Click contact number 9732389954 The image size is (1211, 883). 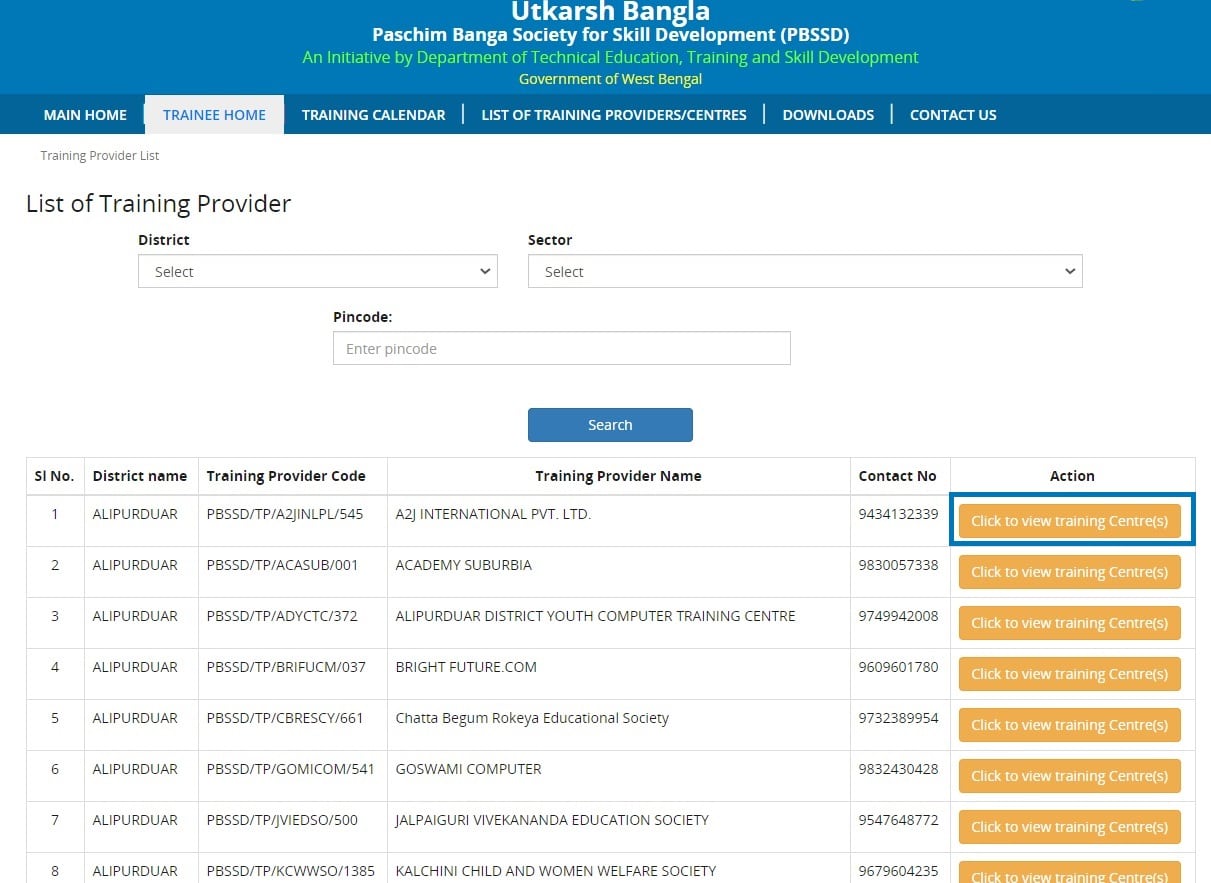tap(898, 718)
